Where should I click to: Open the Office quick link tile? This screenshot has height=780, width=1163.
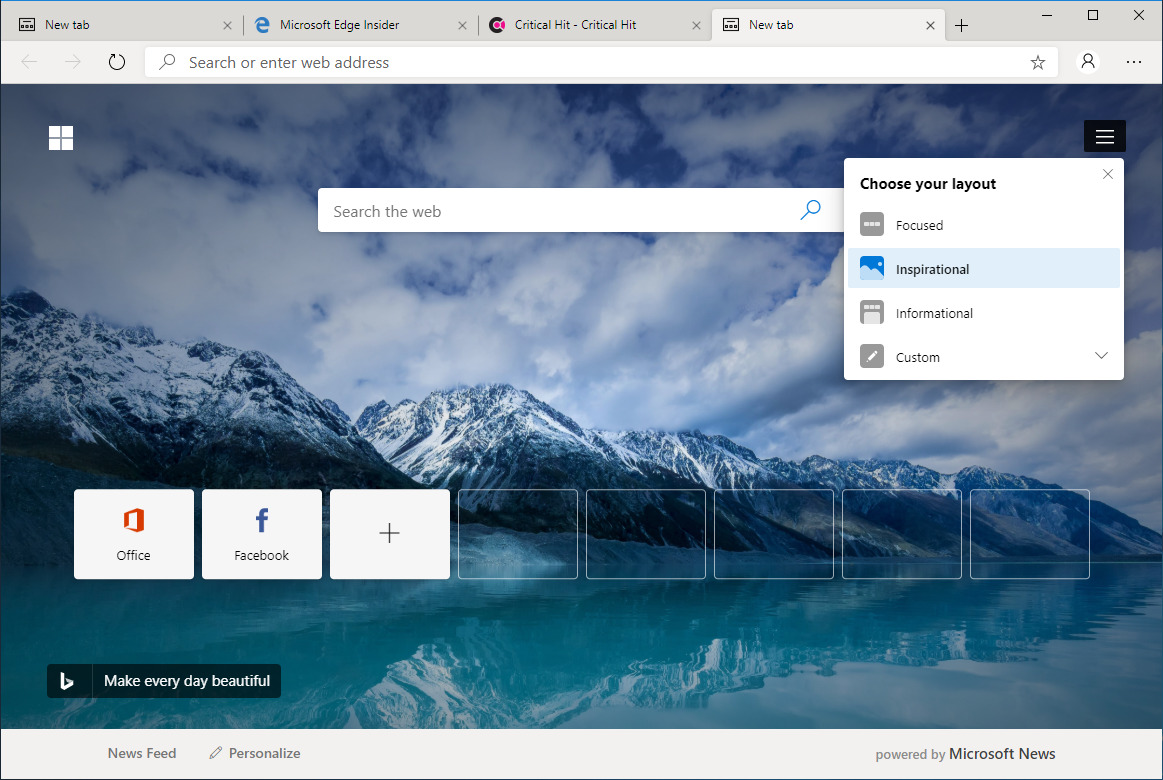(x=134, y=534)
